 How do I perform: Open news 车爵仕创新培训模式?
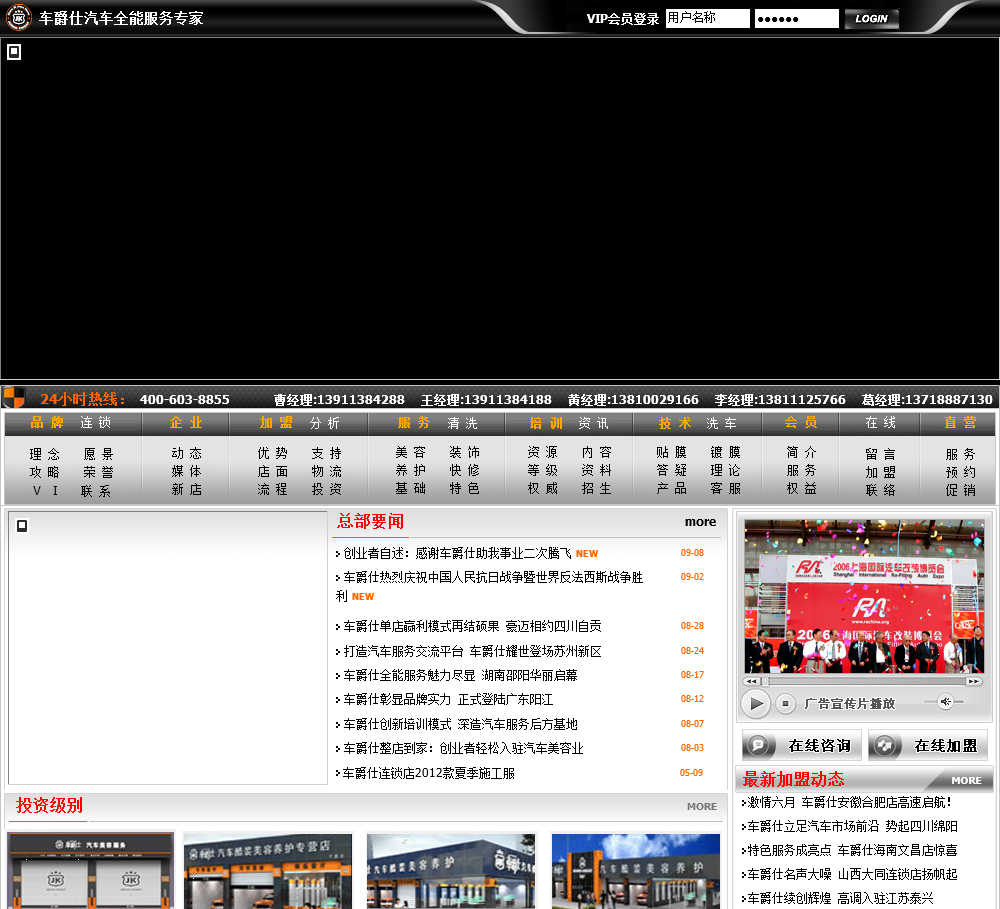click(460, 725)
